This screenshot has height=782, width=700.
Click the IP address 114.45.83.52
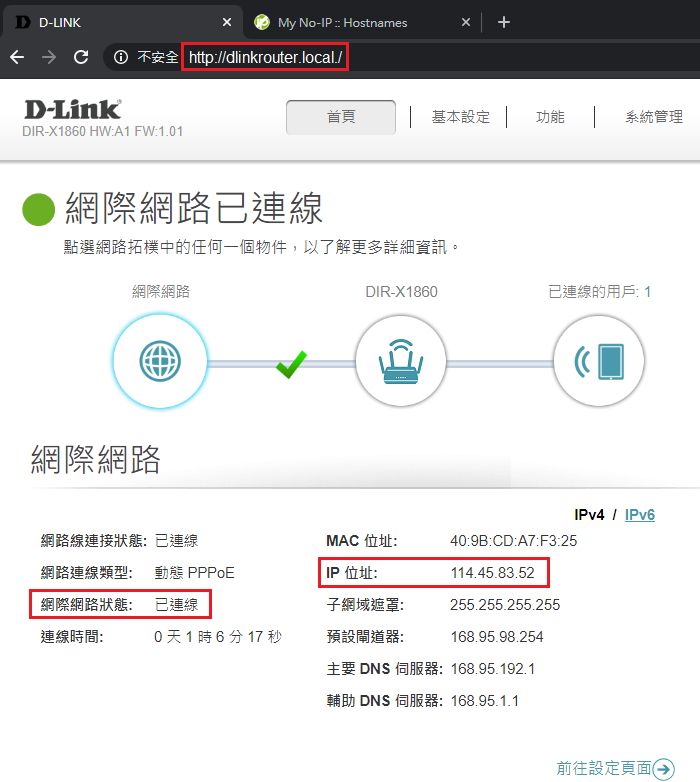coord(493,573)
